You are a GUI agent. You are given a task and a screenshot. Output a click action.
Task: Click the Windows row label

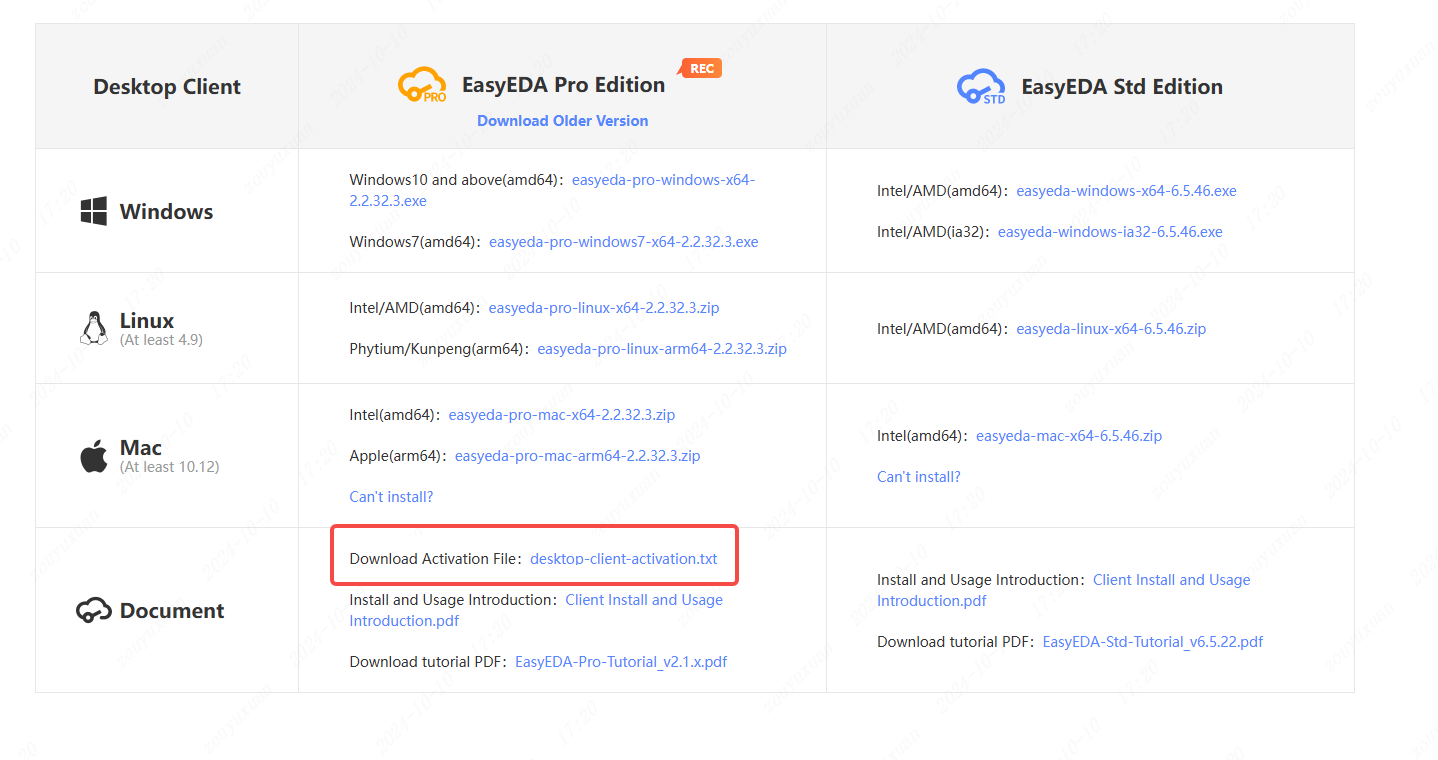[x=166, y=212]
